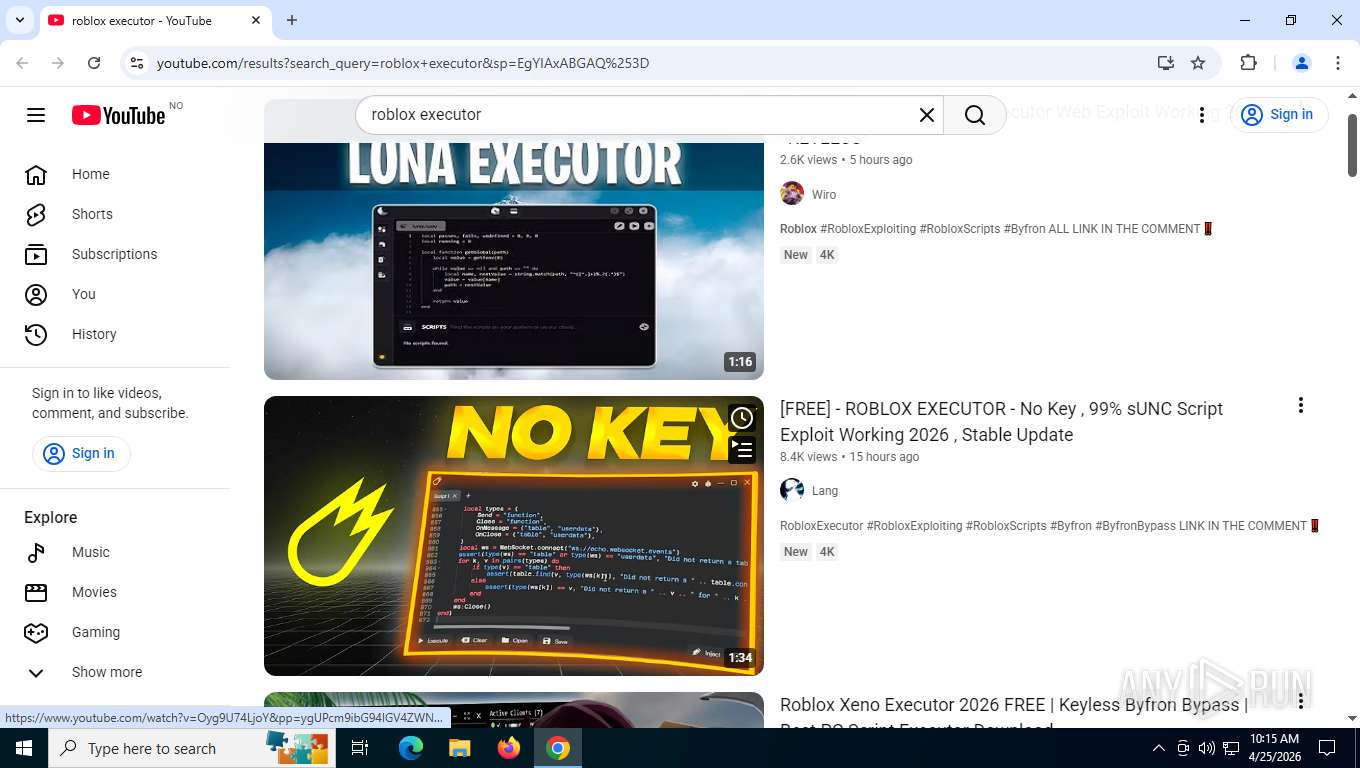Open a new Chrome tab
This screenshot has width=1360, height=768.
point(292,20)
